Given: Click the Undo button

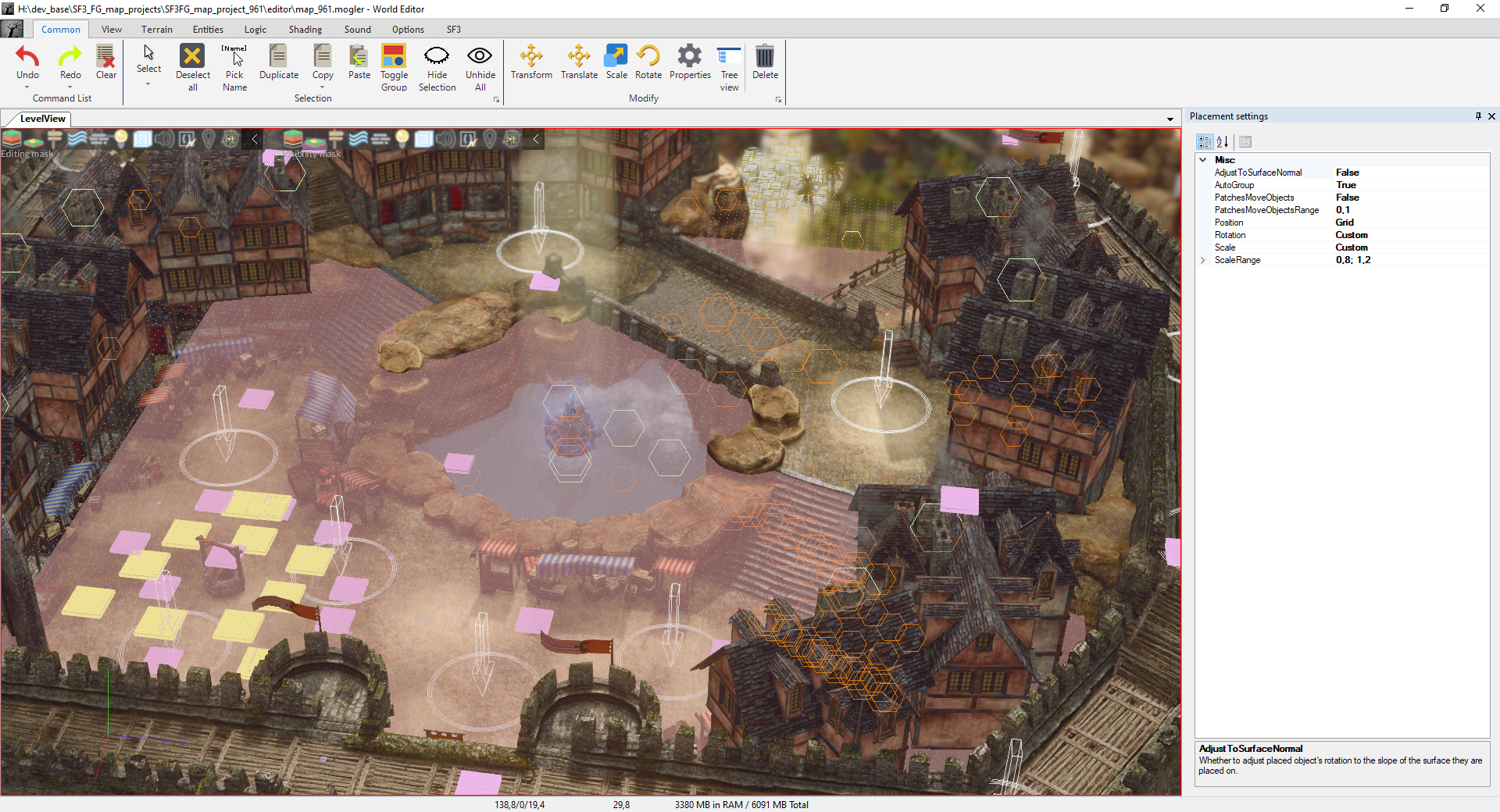Looking at the screenshot, I should tap(27, 62).
